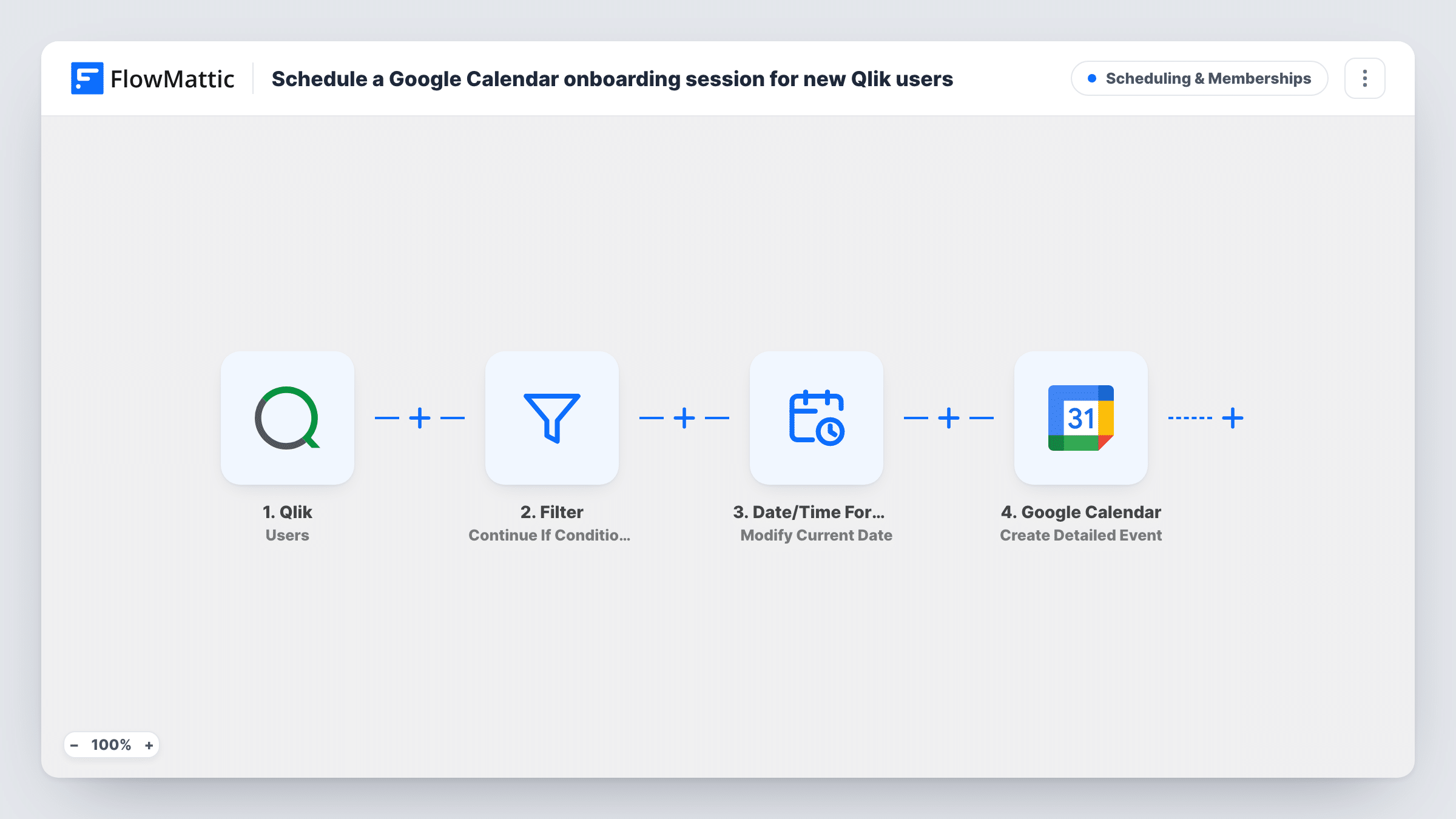
Task: Click the 'Modify Current Date' subtitle
Action: click(817, 535)
